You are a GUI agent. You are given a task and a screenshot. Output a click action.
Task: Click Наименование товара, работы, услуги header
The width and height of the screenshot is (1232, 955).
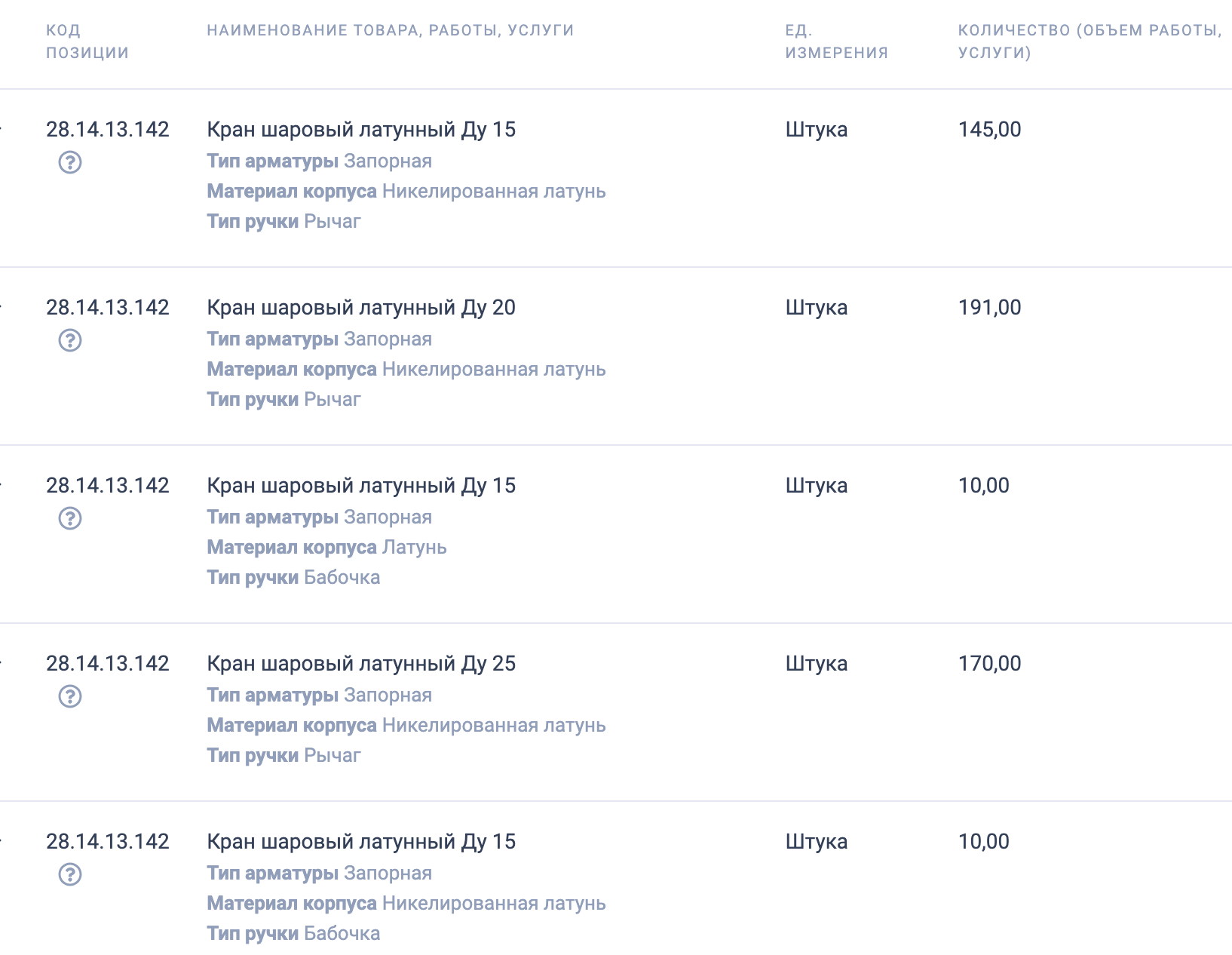(x=391, y=30)
